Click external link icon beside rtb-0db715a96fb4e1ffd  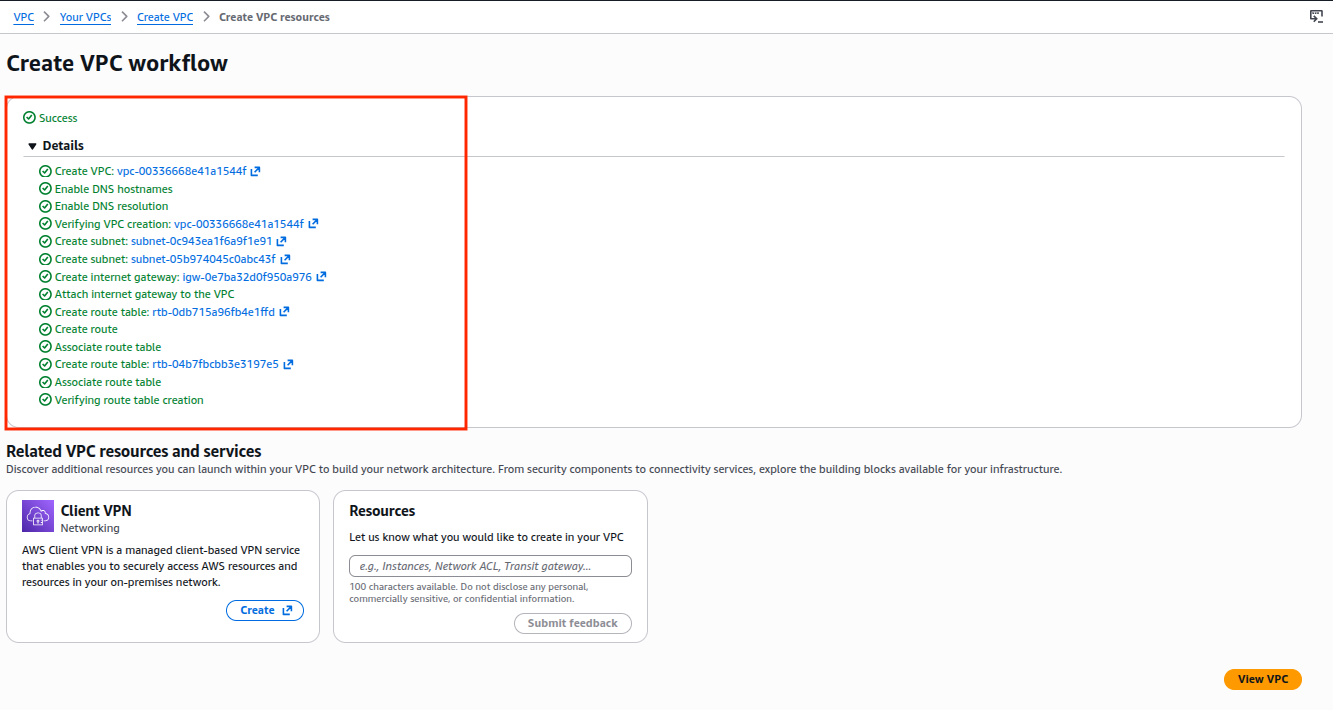pos(284,312)
